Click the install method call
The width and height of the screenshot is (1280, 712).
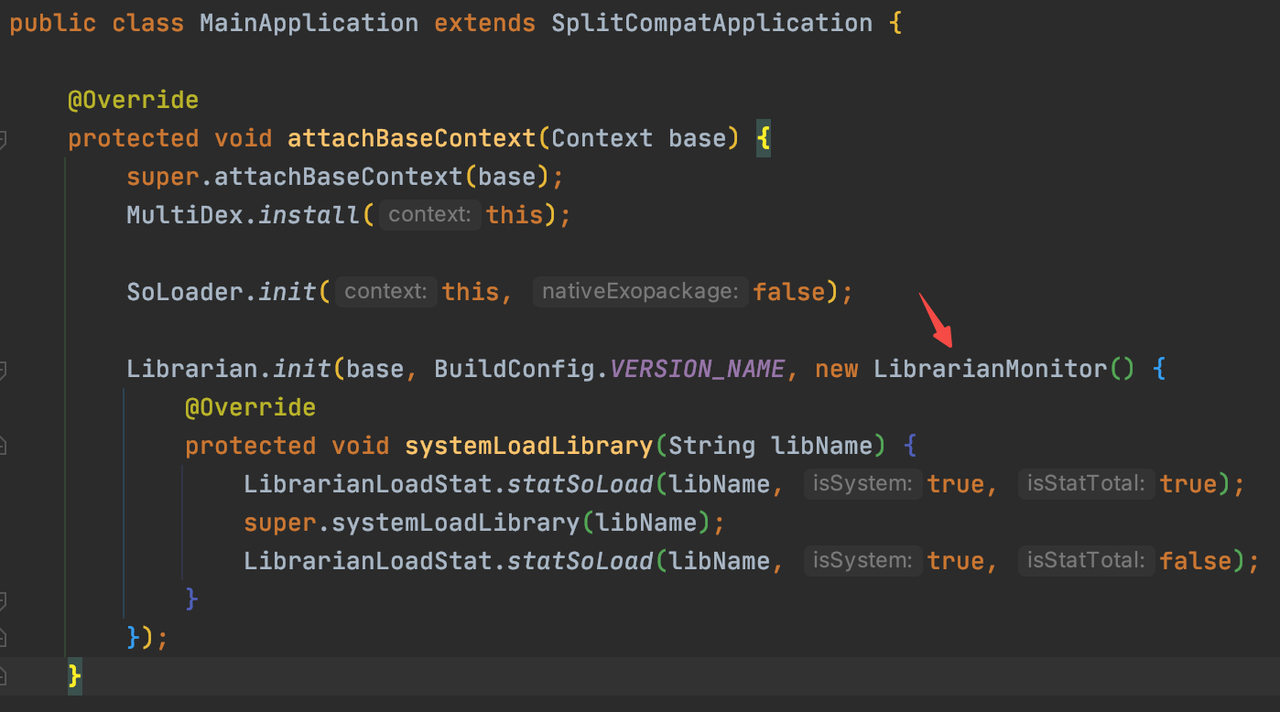(309, 215)
